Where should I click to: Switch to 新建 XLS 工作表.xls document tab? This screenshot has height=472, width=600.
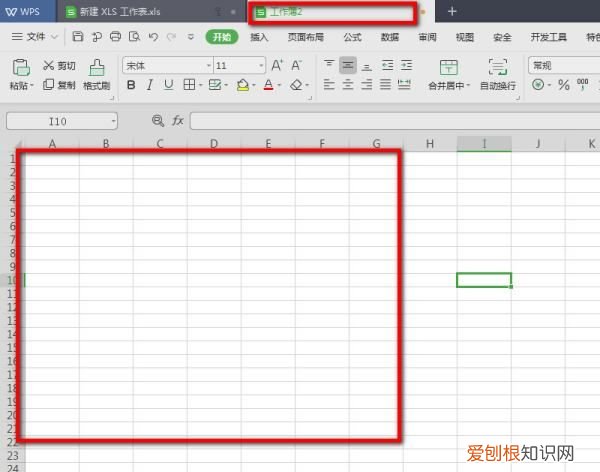point(151,11)
